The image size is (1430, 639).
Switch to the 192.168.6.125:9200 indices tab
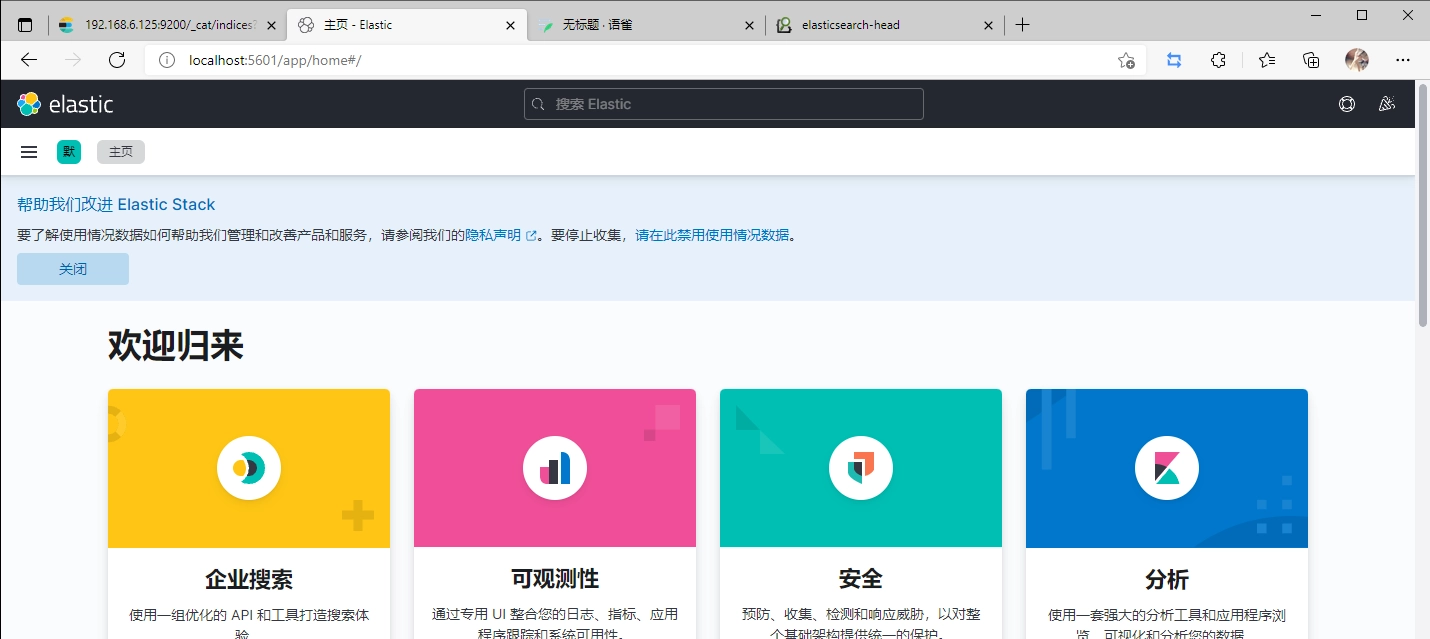tap(160, 25)
